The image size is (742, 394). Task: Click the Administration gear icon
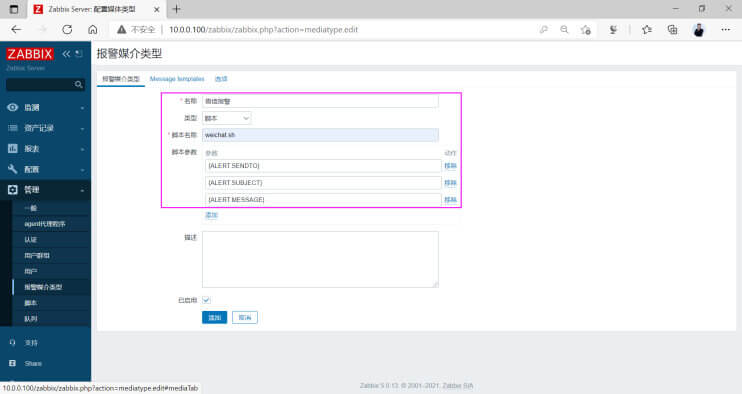[x=13, y=190]
